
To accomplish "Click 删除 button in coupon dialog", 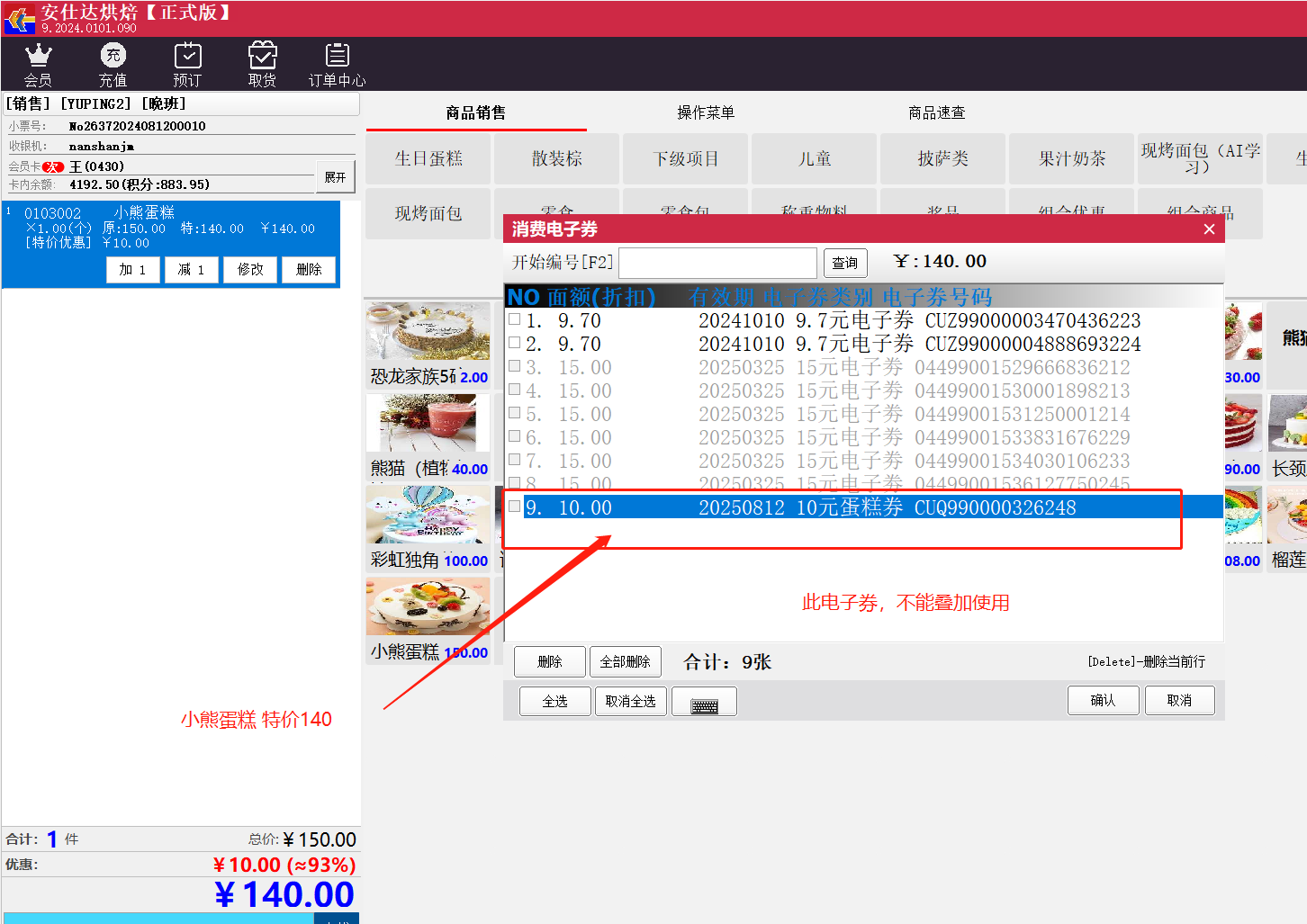I will click(550, 661).
